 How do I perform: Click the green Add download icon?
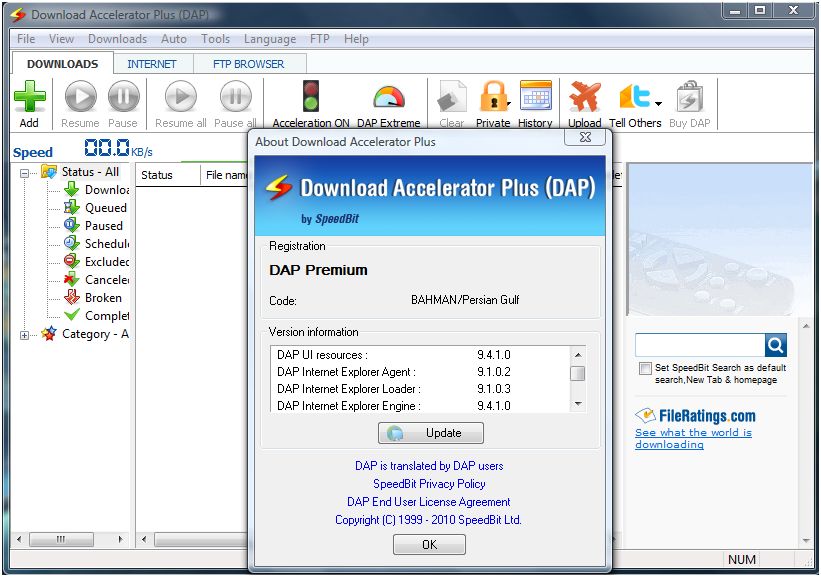pyautogui.click(x=30, y=96)
